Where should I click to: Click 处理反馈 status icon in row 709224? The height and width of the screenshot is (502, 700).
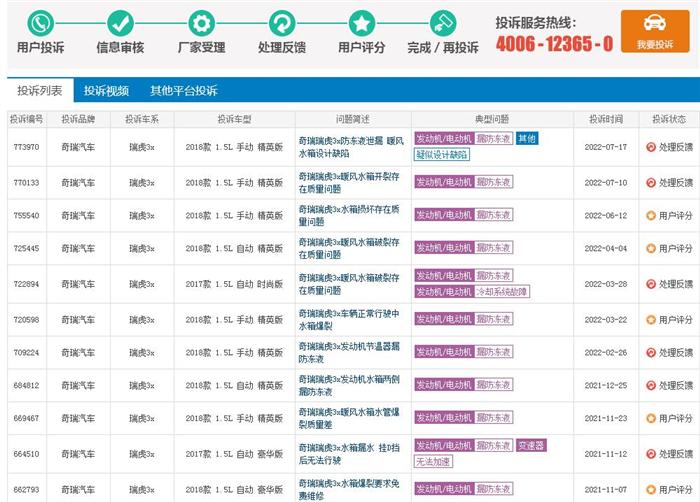click(x=651, y=353)
